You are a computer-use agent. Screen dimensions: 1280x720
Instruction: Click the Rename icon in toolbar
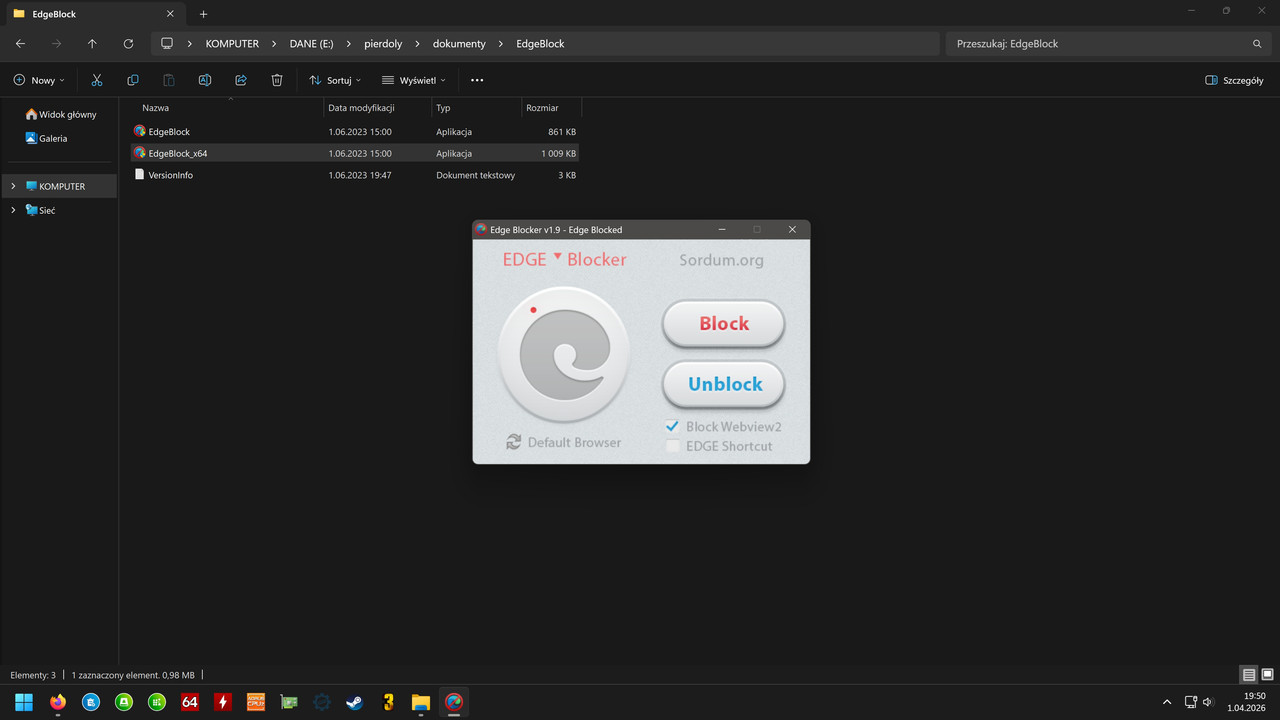[x=205, y=80]
